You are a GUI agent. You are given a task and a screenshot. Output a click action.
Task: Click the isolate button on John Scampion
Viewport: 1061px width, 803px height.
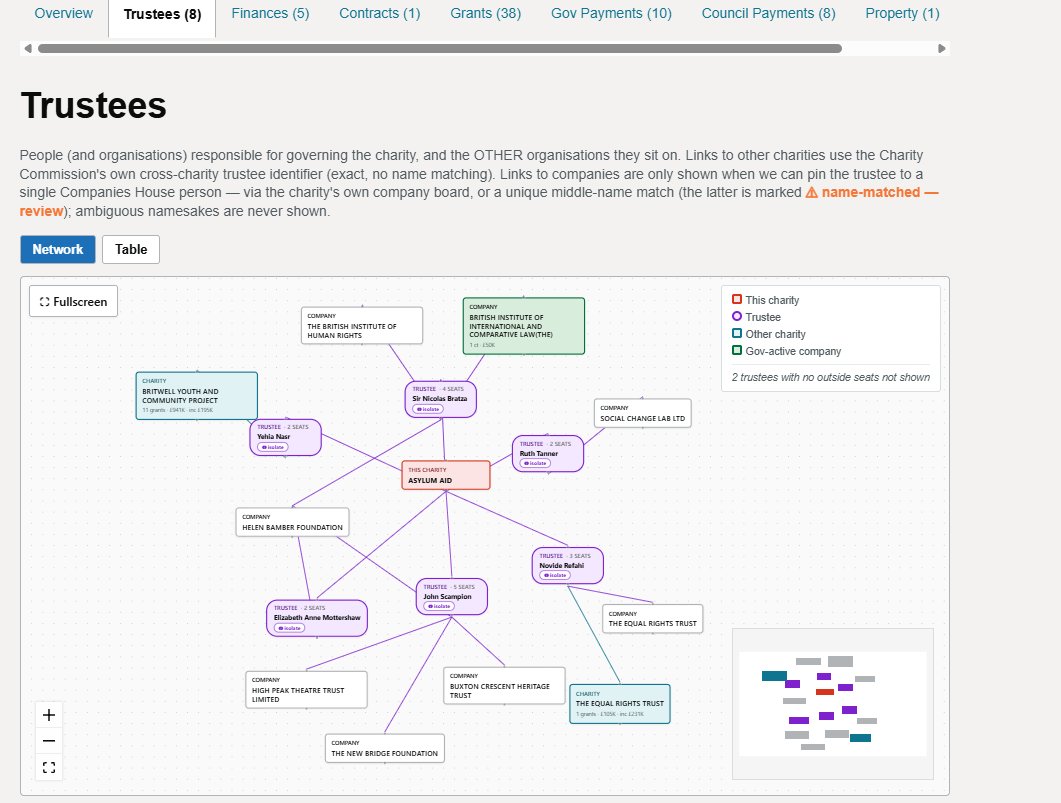point(439,606)
